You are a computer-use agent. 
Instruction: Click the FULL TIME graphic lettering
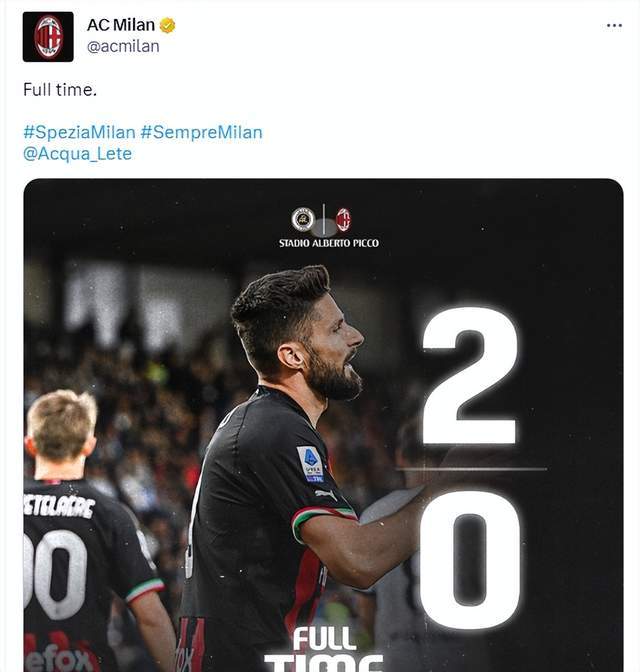(324, 649)
